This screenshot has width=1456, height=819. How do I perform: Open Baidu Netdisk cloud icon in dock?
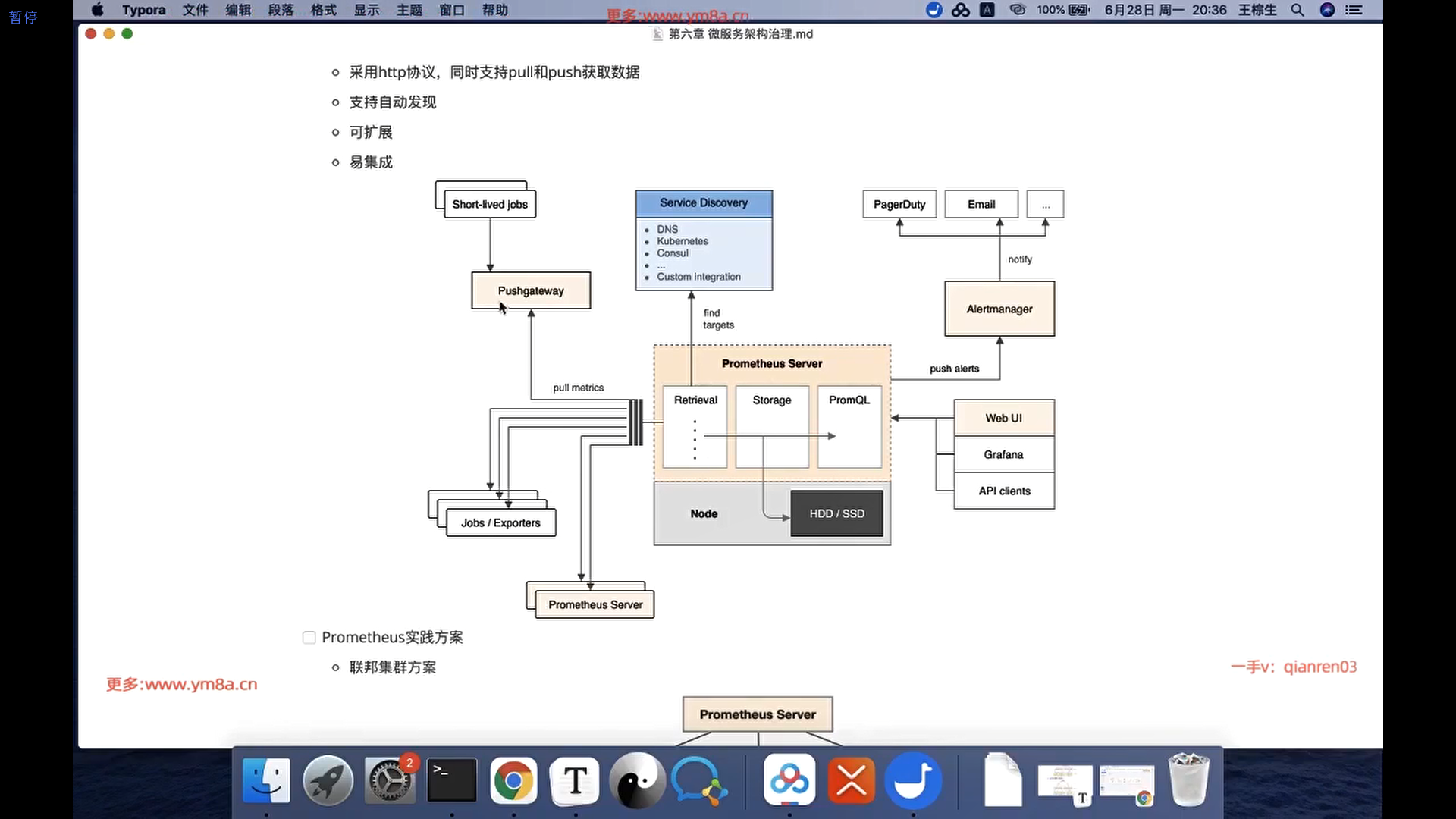[789, 780]
